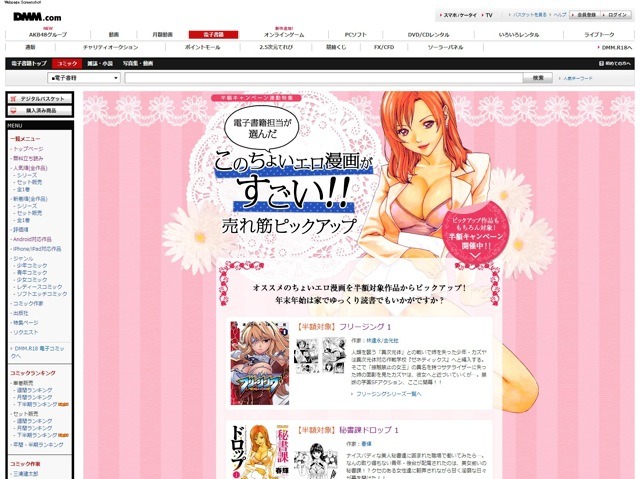
Task: Click the 購入済み商品 button
Action: (x=40, y=111)
